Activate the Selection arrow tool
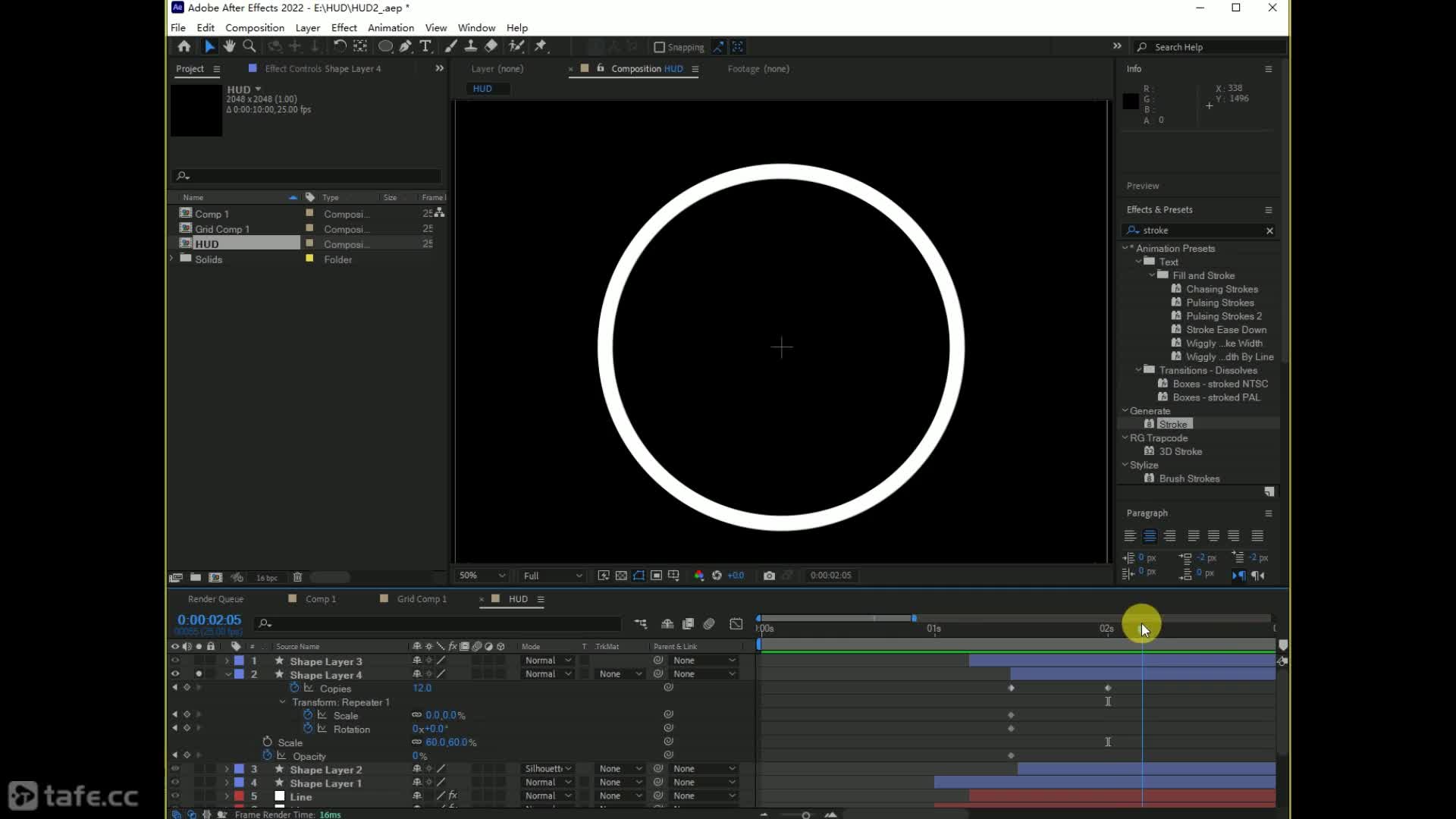Image resolution: width=1456 pixels, height=819 pixels. coord(209,47)
